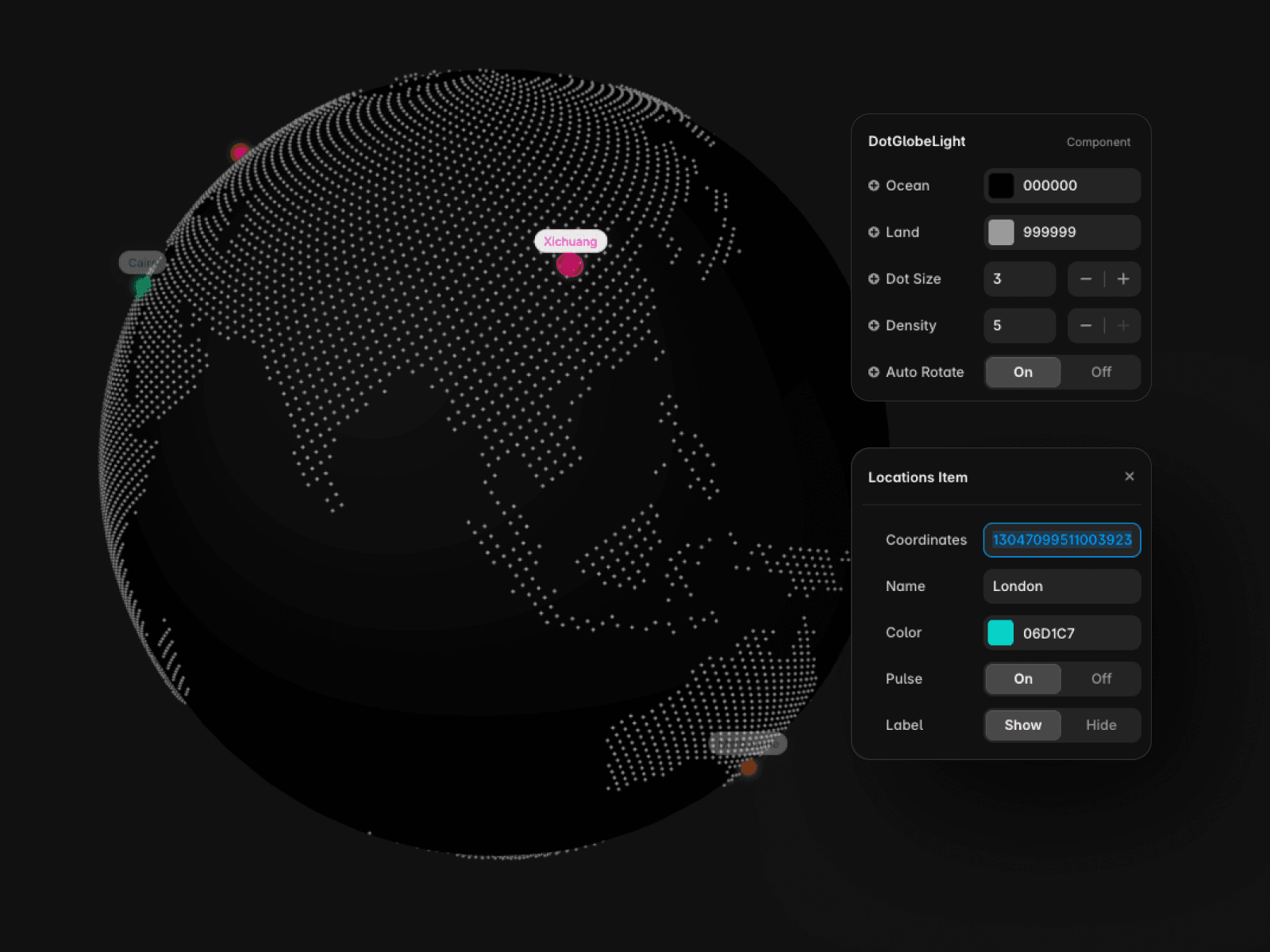Click the Coordinates label
The width and height of the screenshot is (1270, 952).
[926, 539]
